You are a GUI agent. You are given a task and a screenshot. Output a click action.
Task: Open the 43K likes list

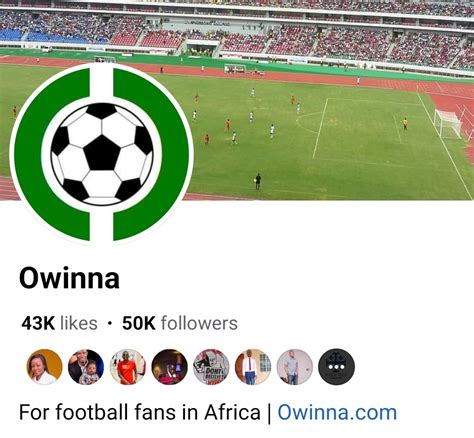[x=59, y=323]
